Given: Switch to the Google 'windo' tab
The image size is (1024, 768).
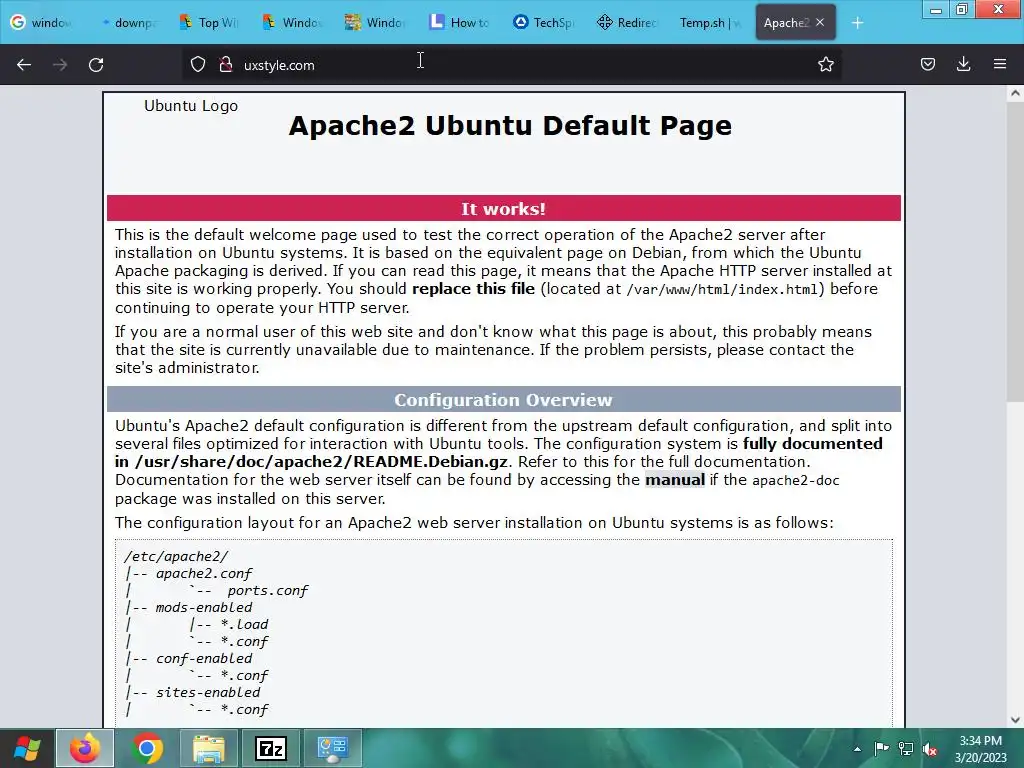Looking at the screenshot, I should 41,22.
